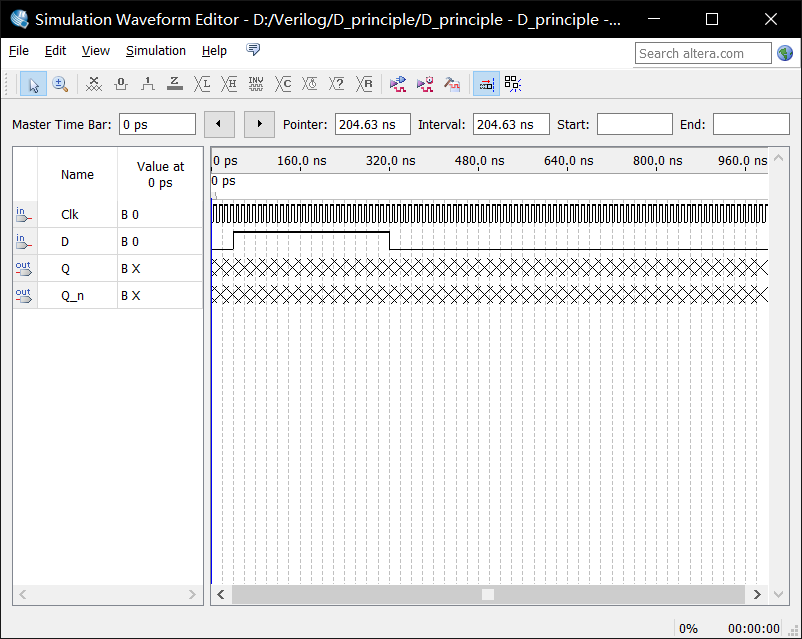Viewport: 802px width, 639px height.
Task: Toggle Snap to Transition button
Action: pyautogui.click(x=513, y=84)
